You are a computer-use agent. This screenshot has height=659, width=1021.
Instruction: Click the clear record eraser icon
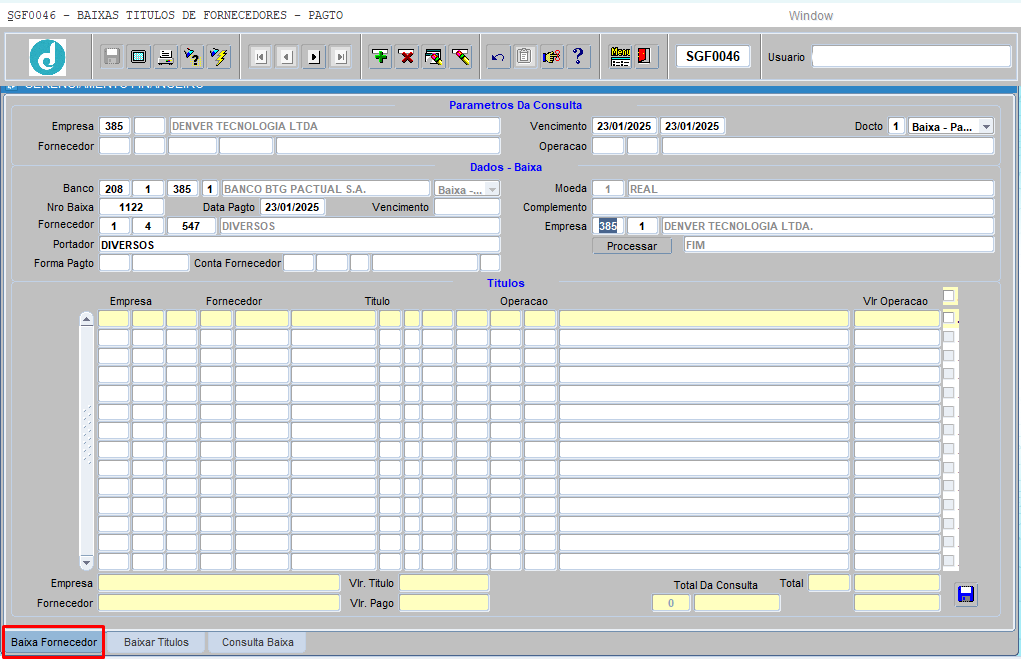(460, 57)
